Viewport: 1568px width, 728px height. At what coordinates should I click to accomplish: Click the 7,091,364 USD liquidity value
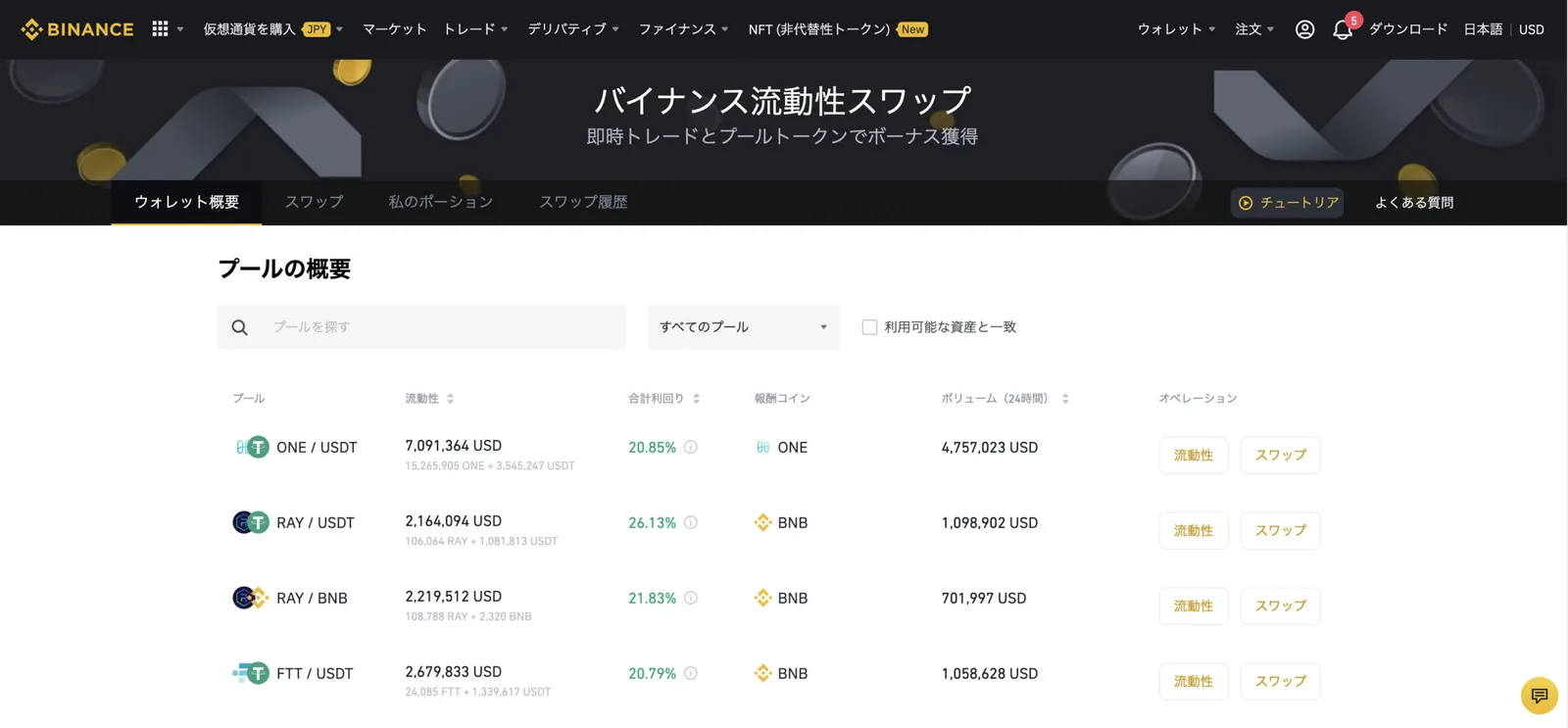(454, 446)
